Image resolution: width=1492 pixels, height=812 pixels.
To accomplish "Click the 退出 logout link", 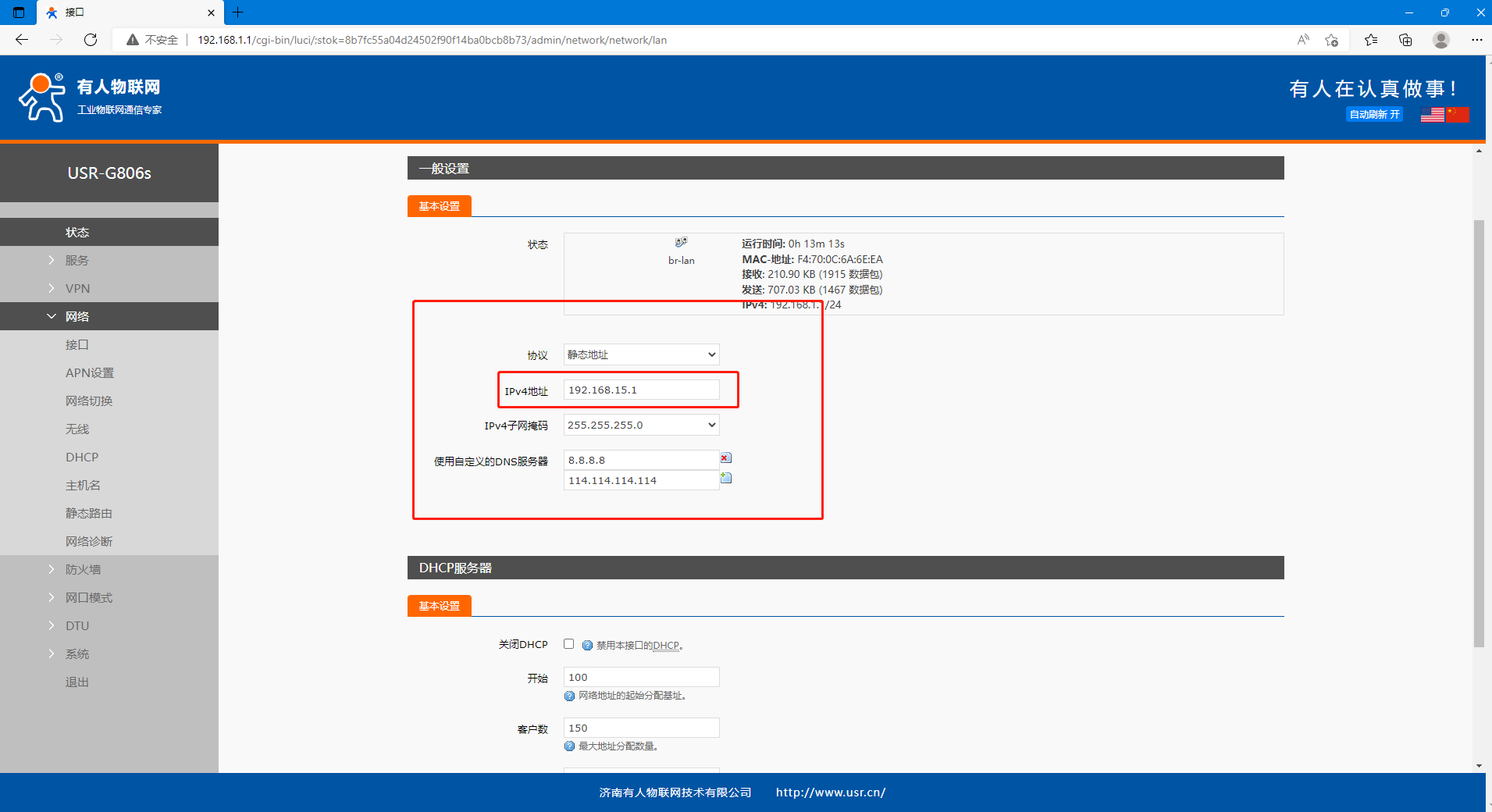I will click(x=77, y=682).
